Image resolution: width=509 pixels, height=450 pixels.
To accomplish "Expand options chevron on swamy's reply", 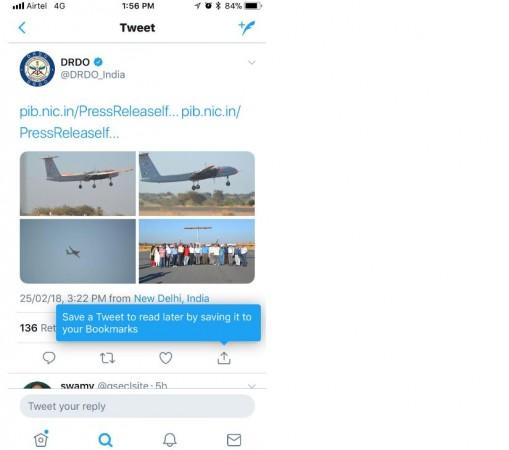I will [252, 386].
